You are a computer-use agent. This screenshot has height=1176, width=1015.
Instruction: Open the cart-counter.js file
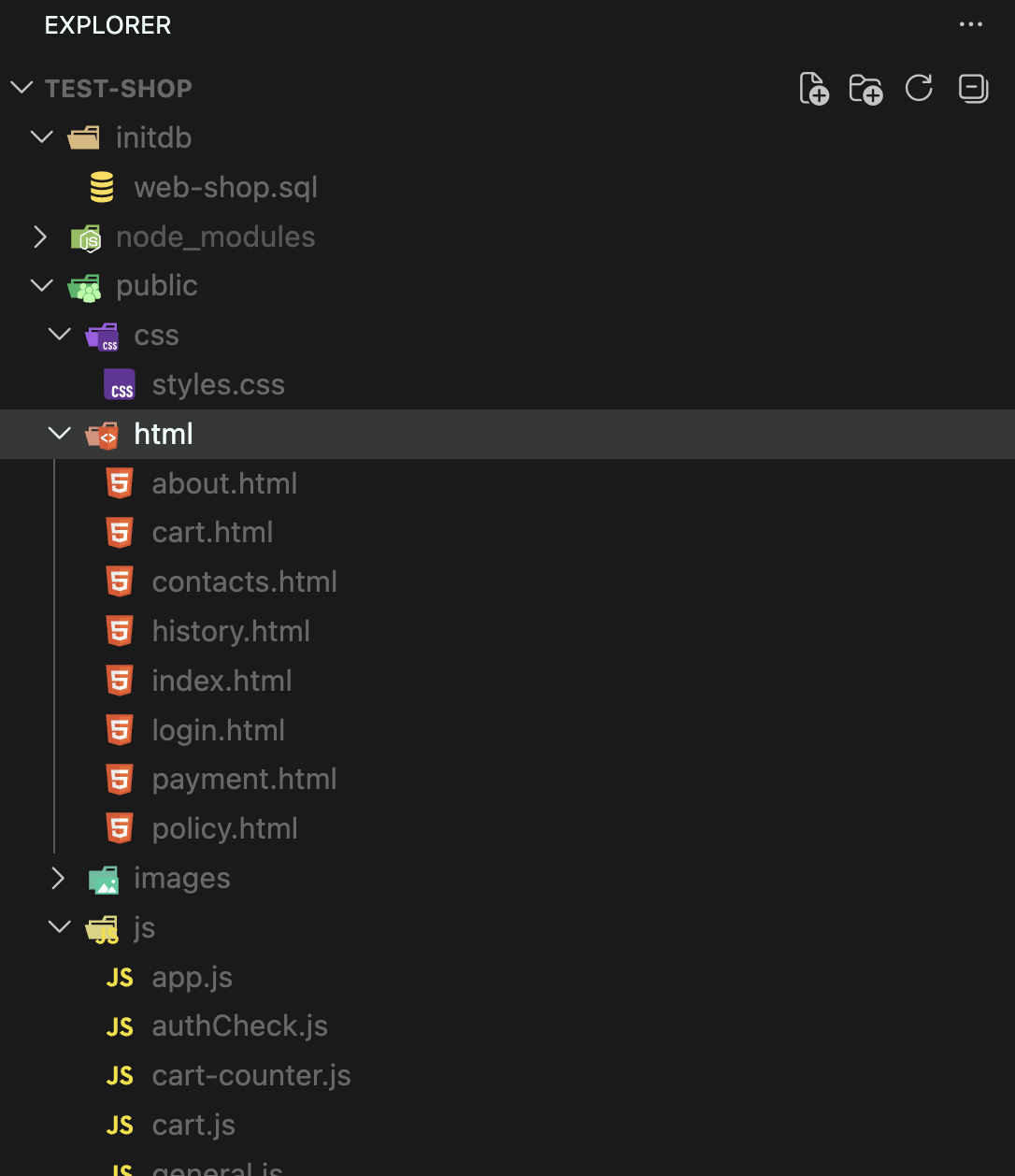tap(251, 1076)
